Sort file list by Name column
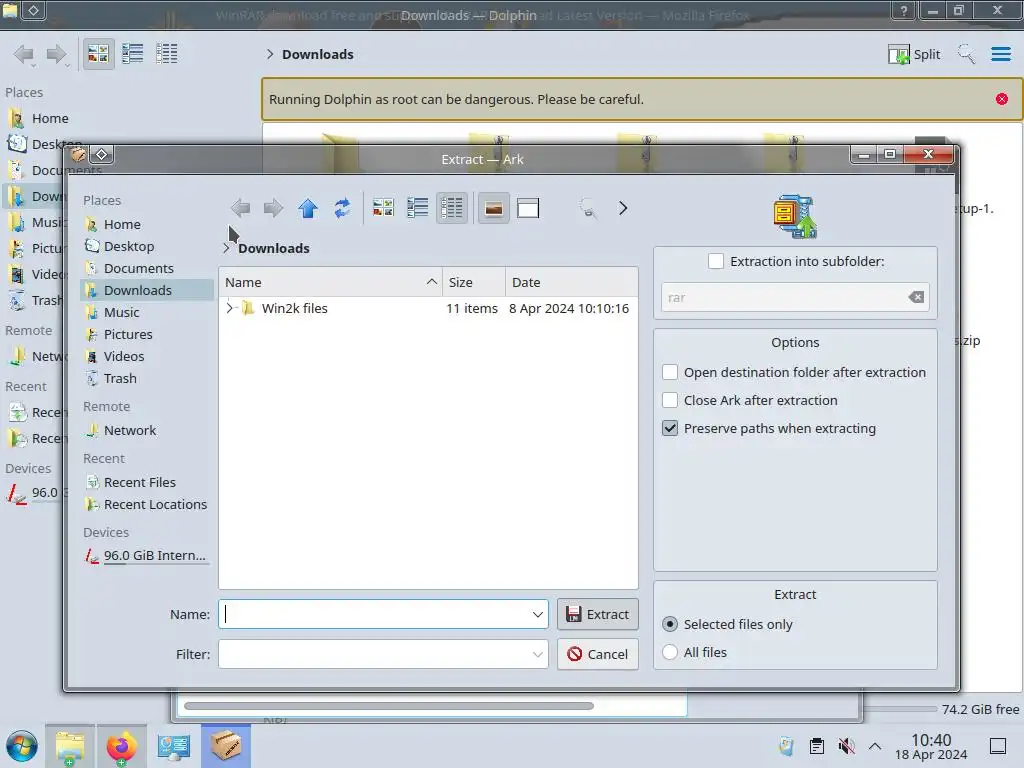The height and width of the screenshot is (768, 1024). 330,282
